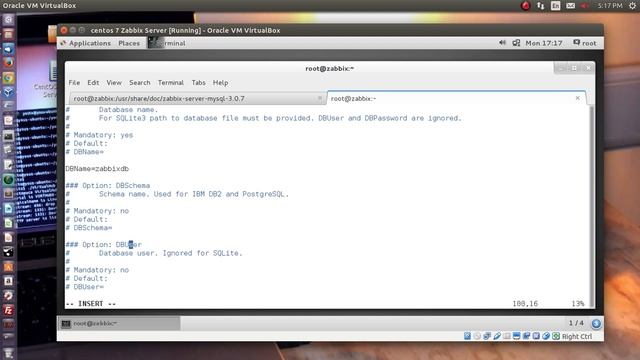The width and height of the screenshot is (640, 360).
Task: Open the CentOS network connection icon
Action: (516, 43)
